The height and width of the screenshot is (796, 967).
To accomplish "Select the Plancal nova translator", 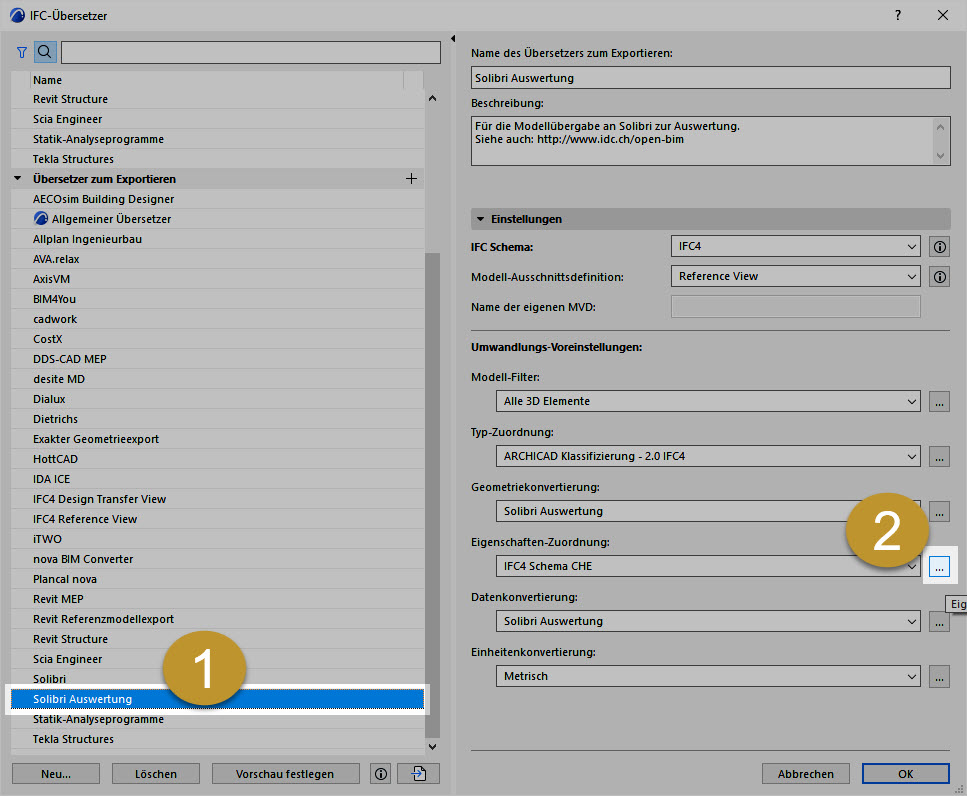I will [217, 579].
